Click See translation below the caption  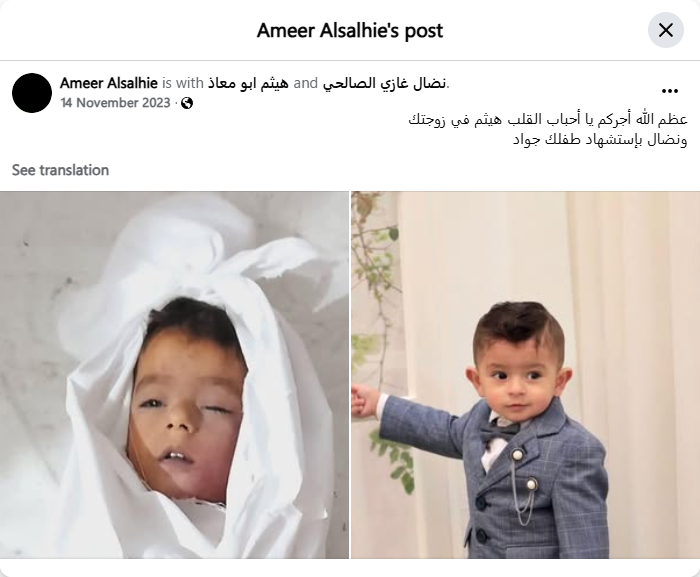point(60,170)
